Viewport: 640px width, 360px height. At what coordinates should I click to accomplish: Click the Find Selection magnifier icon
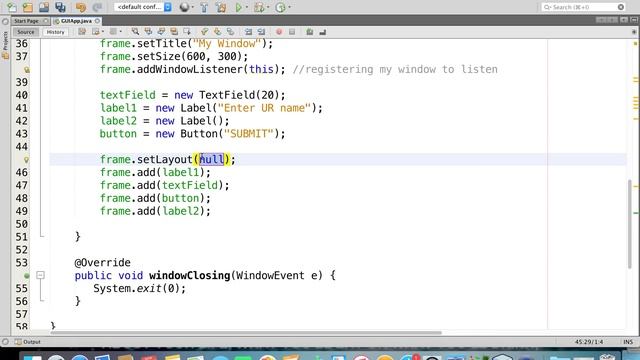tap(135, 32)
